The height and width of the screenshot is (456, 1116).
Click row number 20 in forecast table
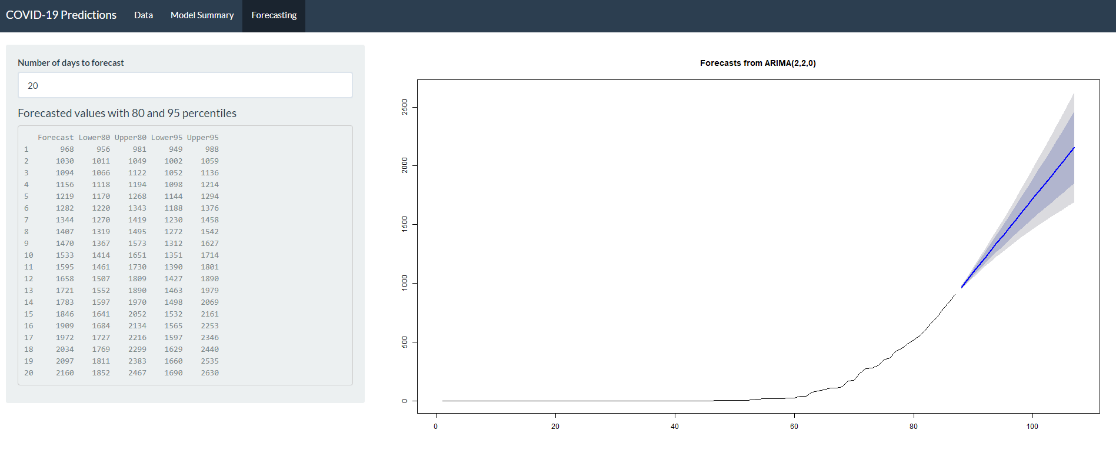28,373
